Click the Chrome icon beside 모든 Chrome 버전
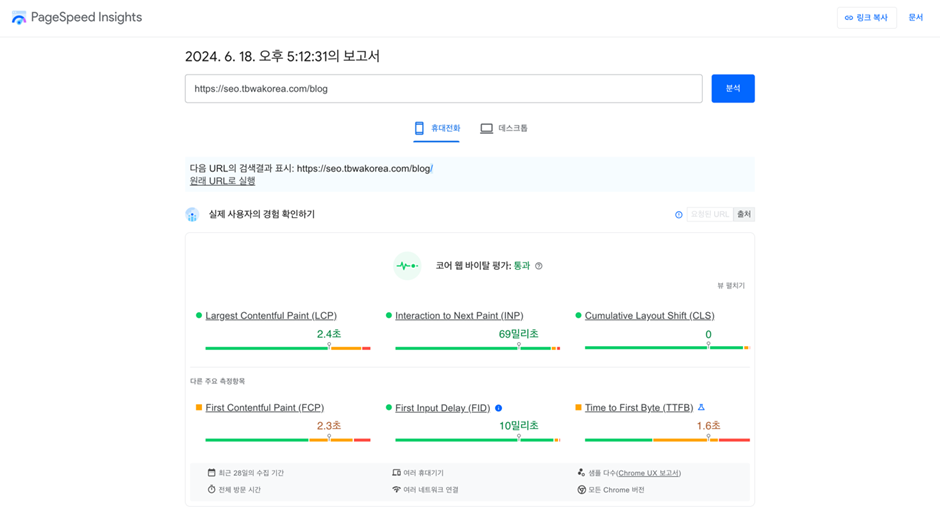Viewport: 940px width, 513px height. pyautogui.click(x=581, y=490)
